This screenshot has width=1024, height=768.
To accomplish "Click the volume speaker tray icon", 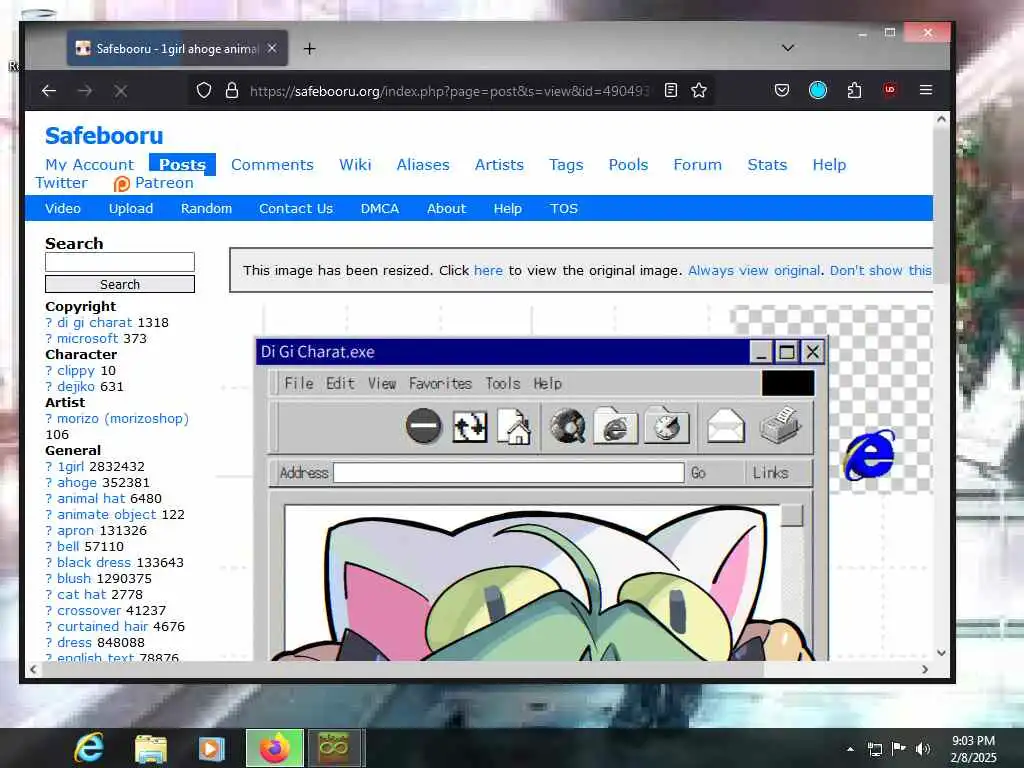I will click(x=922, y=749).
